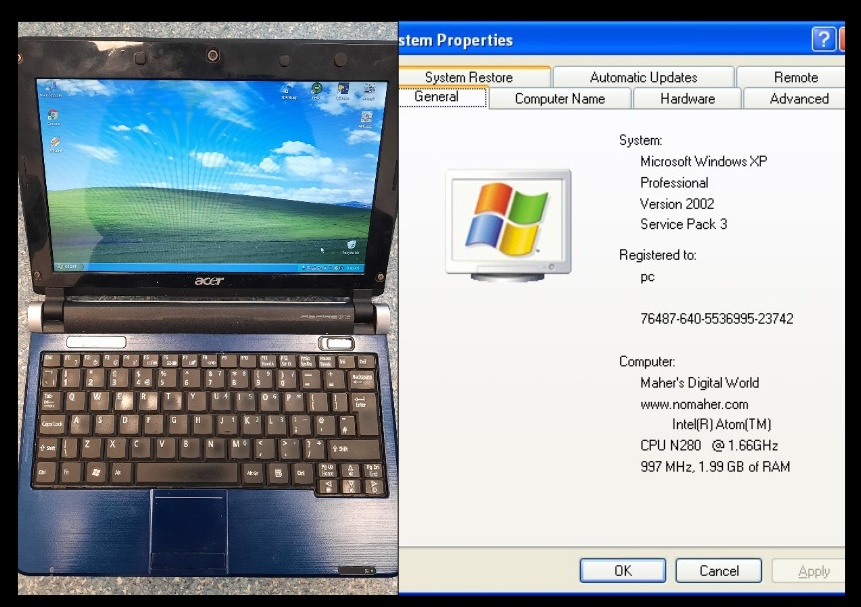This screenshot has height=607, width=861.
Task: Click the green Start button on laptop taskbar
Action: coord(68,266)
